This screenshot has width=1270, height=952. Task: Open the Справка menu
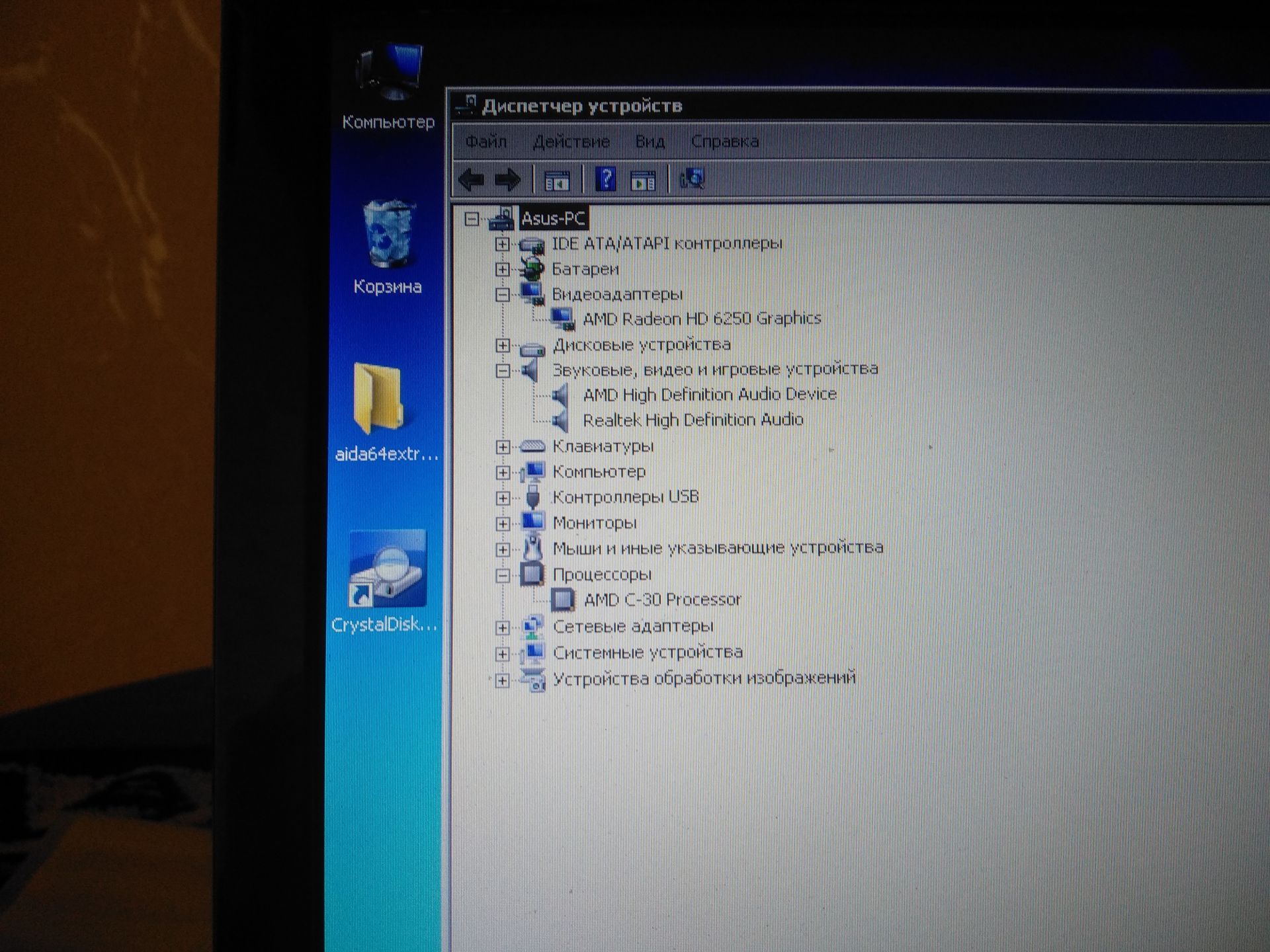725,141
